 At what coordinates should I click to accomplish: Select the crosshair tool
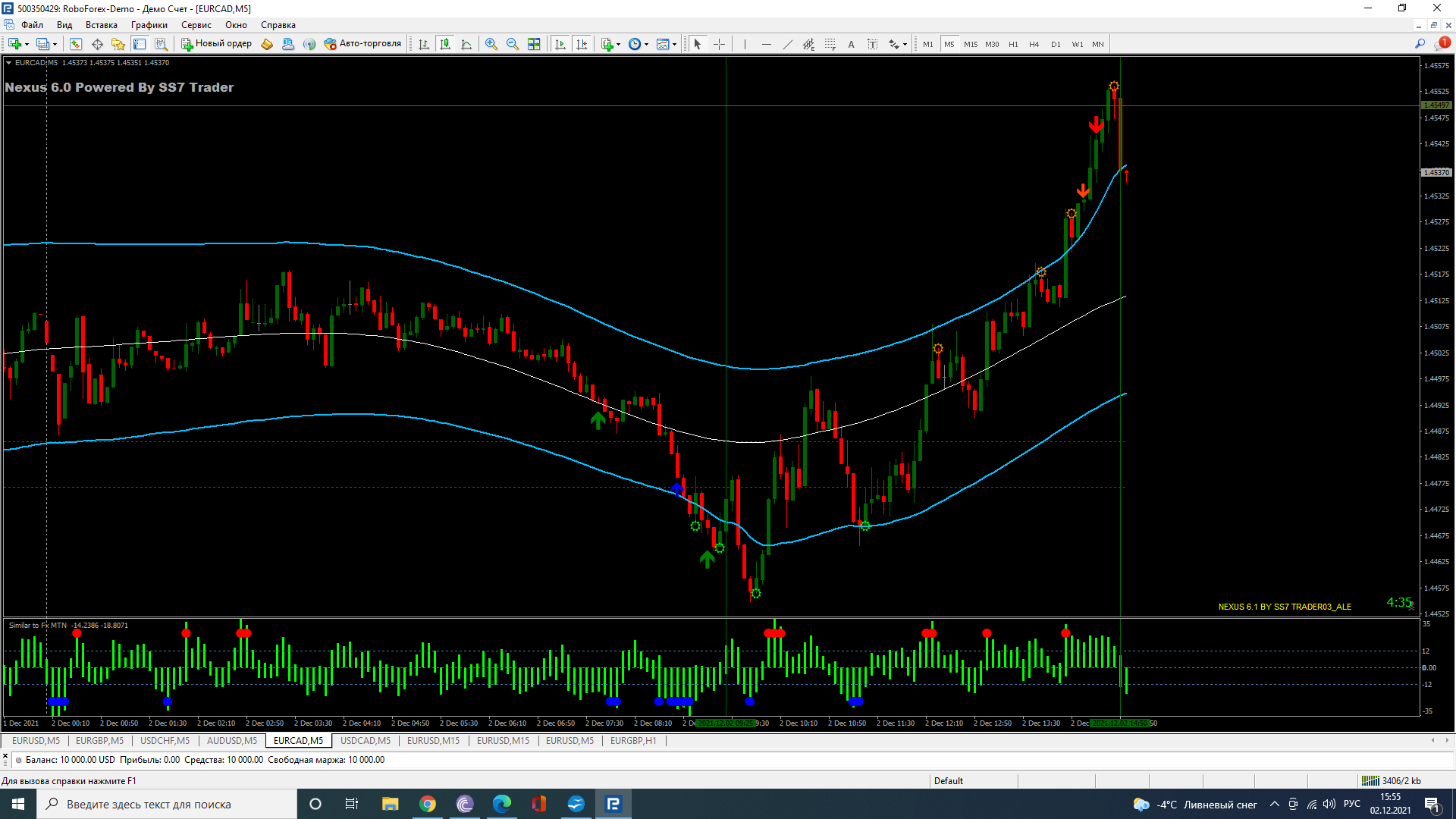pos(720,44)
